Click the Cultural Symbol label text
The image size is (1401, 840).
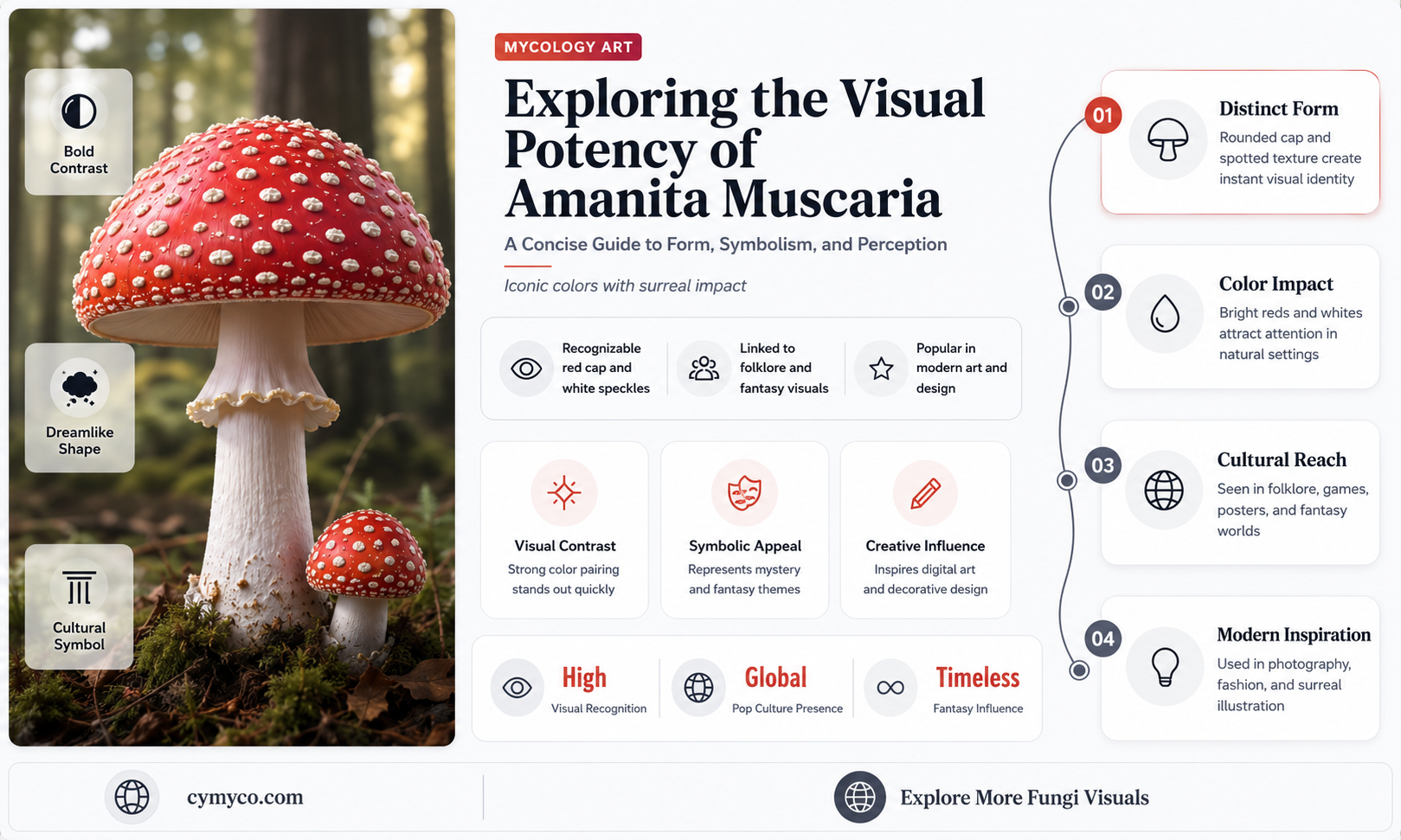pyautogui.click(x=79, y=636)
